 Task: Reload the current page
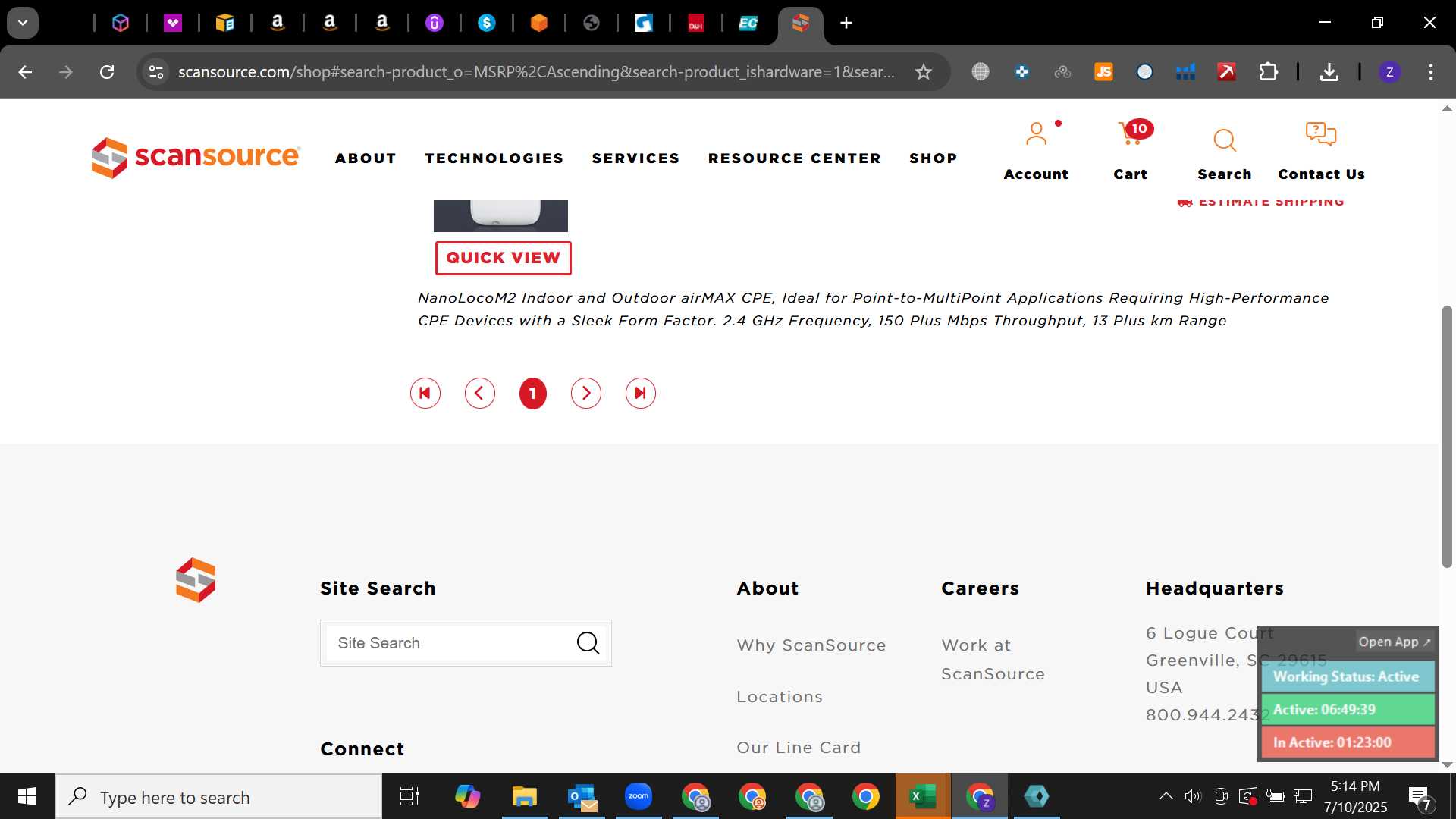pos(107,72)
